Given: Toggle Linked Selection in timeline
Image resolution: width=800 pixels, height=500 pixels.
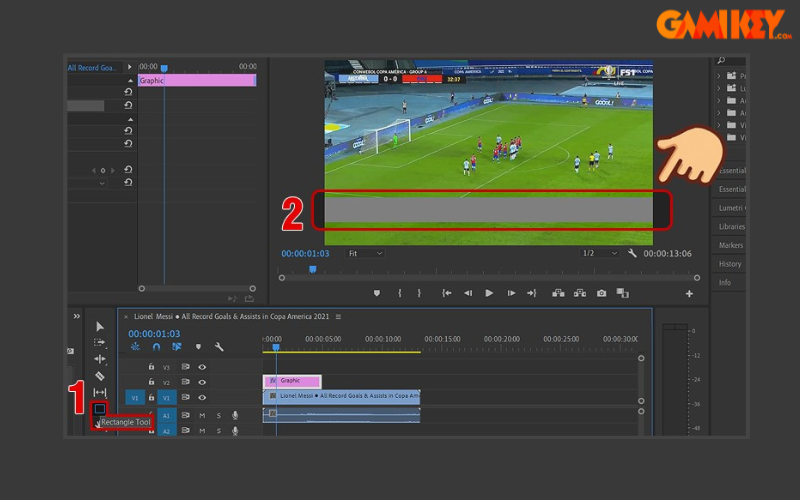Looking at the screenshot, I should 177,347.
